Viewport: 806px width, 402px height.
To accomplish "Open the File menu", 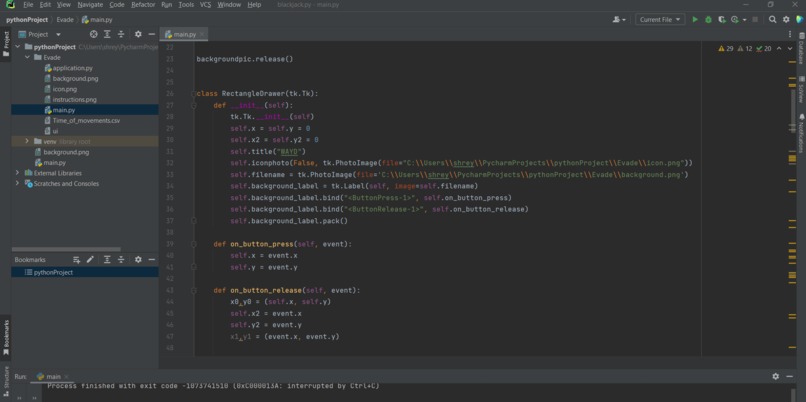I will pos(28,5).
